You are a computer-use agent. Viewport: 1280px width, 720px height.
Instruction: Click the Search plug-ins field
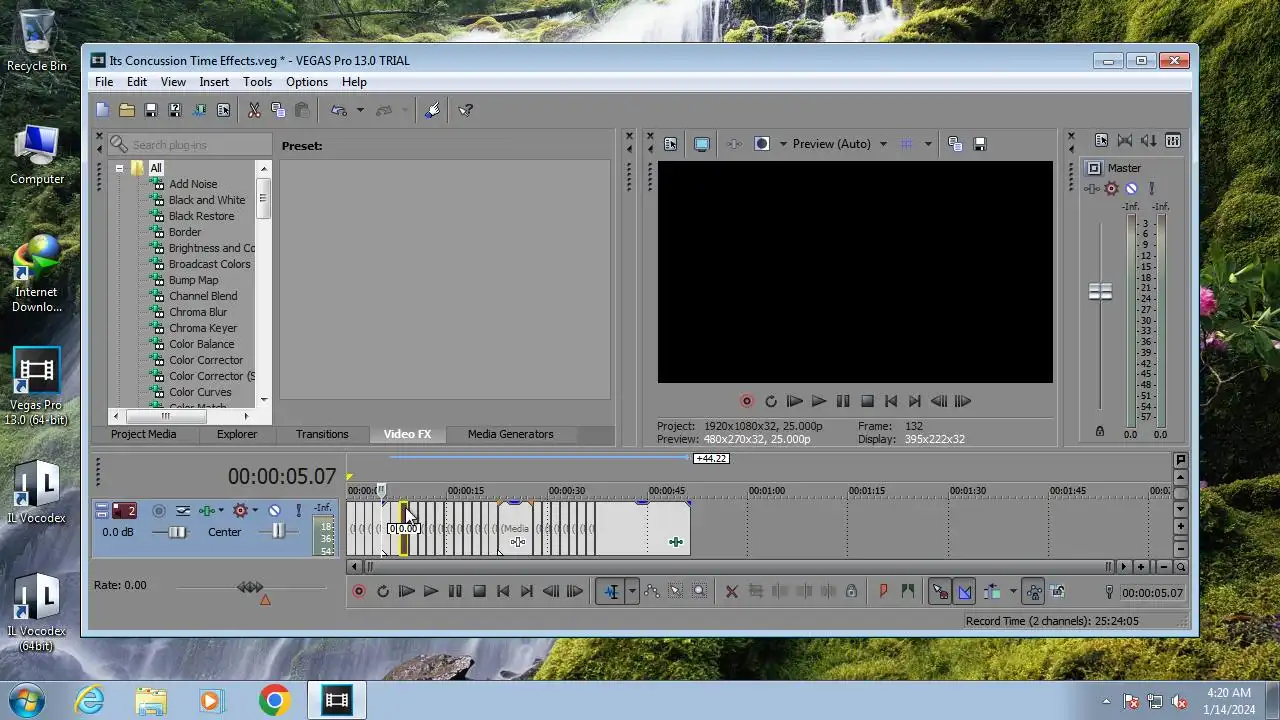pos(188,145)
